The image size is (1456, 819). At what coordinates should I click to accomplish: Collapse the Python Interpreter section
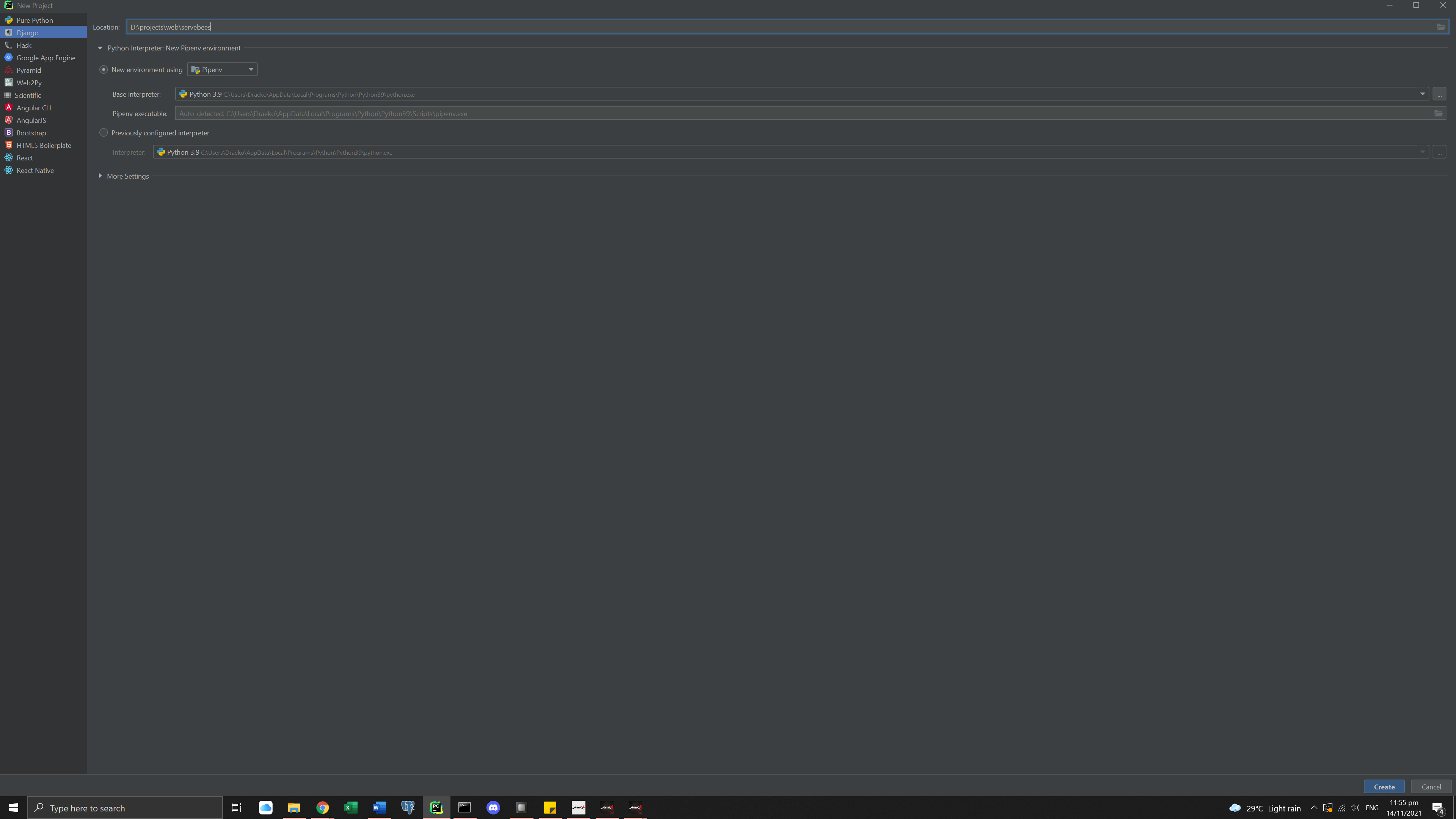[x=100, y=48]
